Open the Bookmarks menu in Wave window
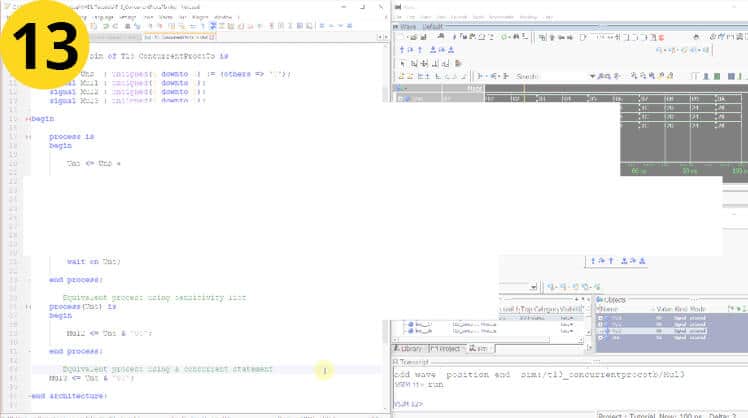Image resolution: width=748 pixels, height=418 pixels. (501, 17)
